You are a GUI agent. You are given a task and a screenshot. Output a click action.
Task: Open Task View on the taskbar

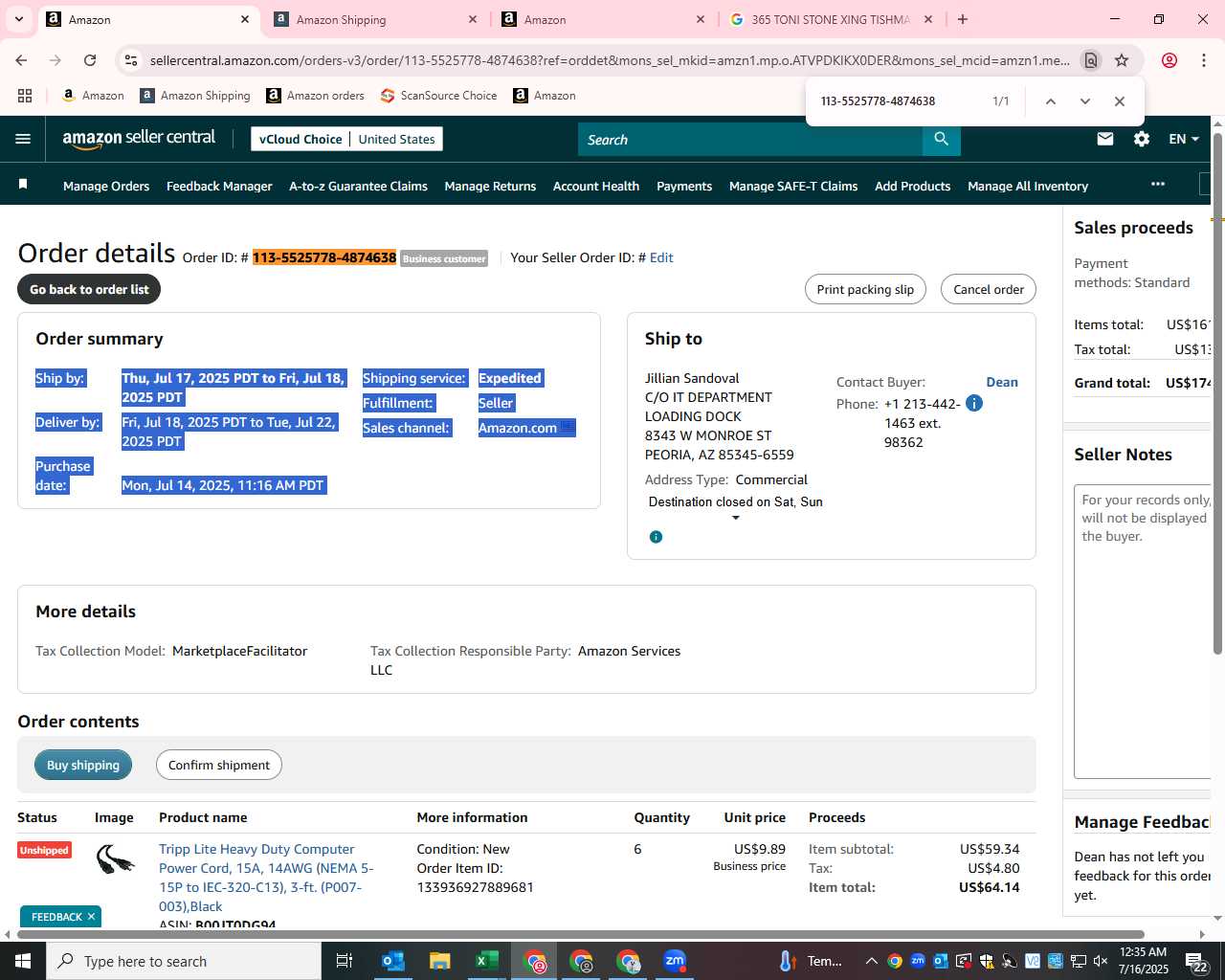click(345, 961)
